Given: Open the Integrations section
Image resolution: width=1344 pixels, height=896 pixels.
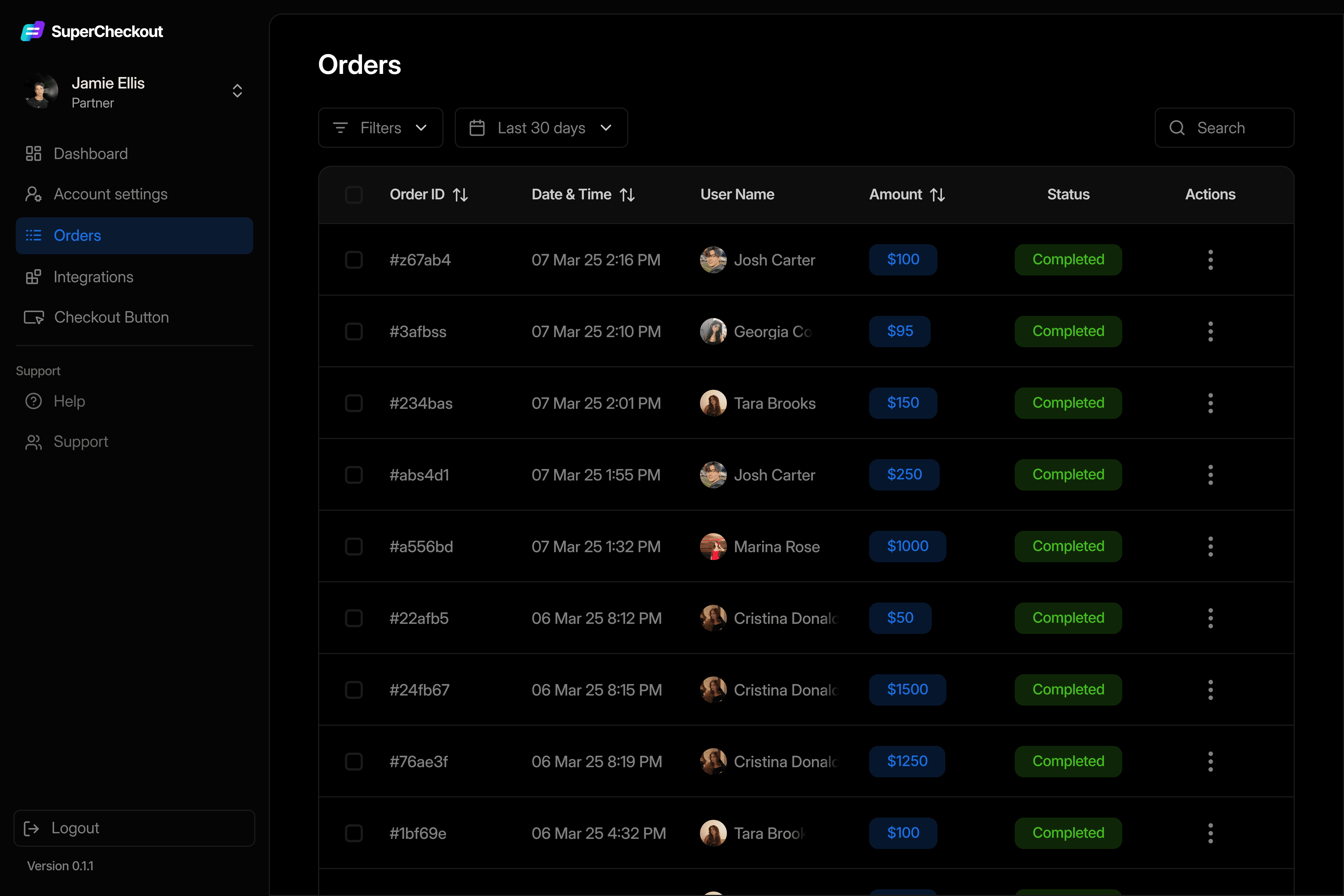Looking at the screenshot, I should 134,277.
